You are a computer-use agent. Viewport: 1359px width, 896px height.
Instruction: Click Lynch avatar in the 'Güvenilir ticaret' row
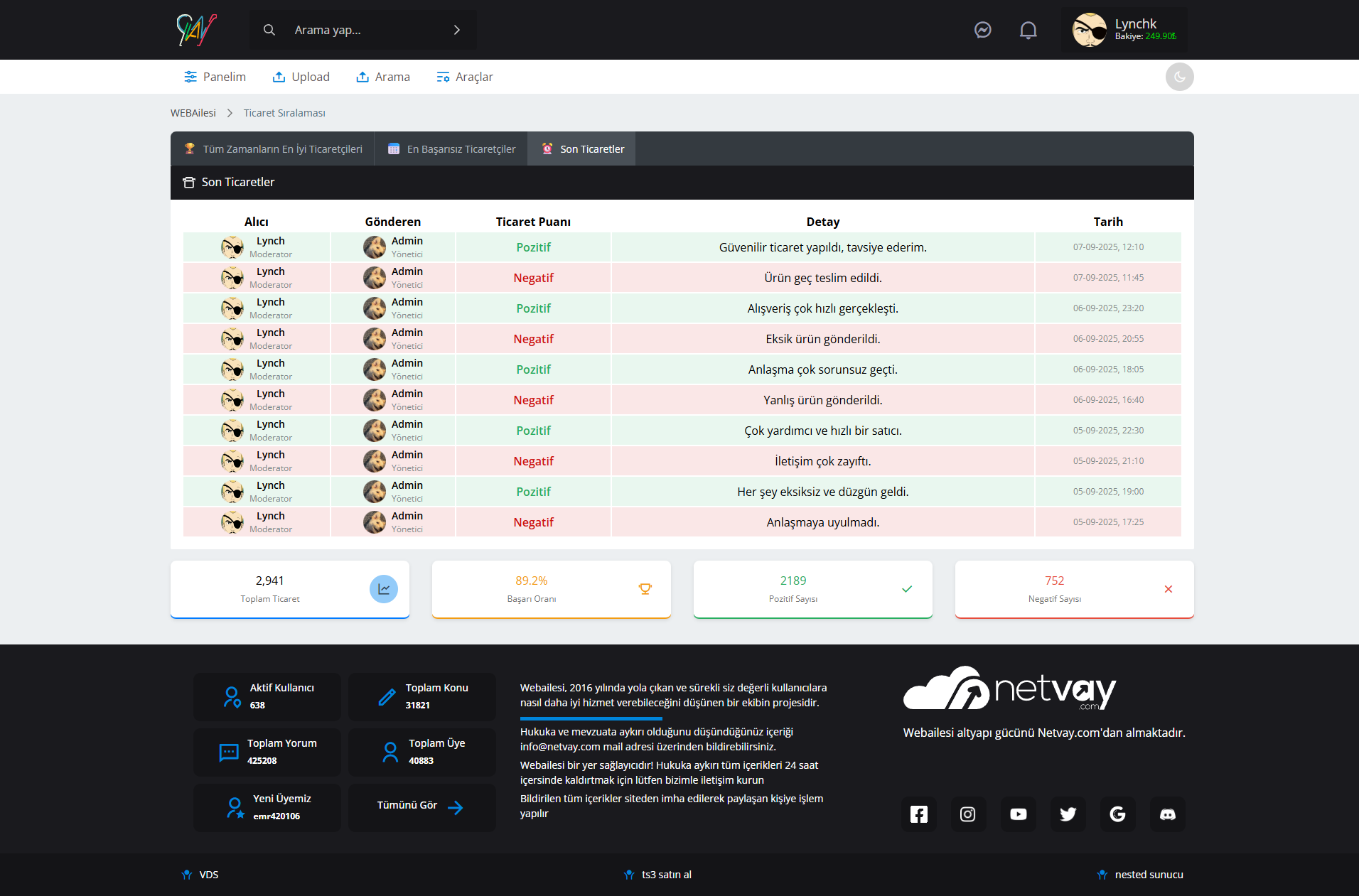pyautogui.click(x=232, y=247)
